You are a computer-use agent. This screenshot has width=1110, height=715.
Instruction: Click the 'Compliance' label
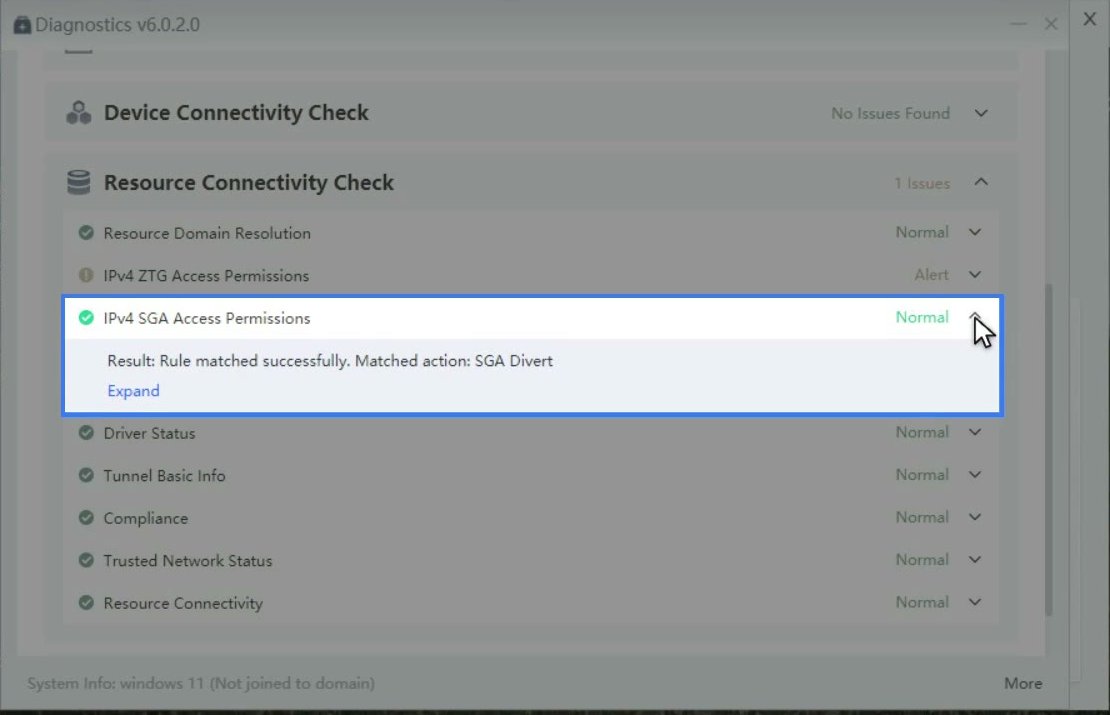click(146, 518)
